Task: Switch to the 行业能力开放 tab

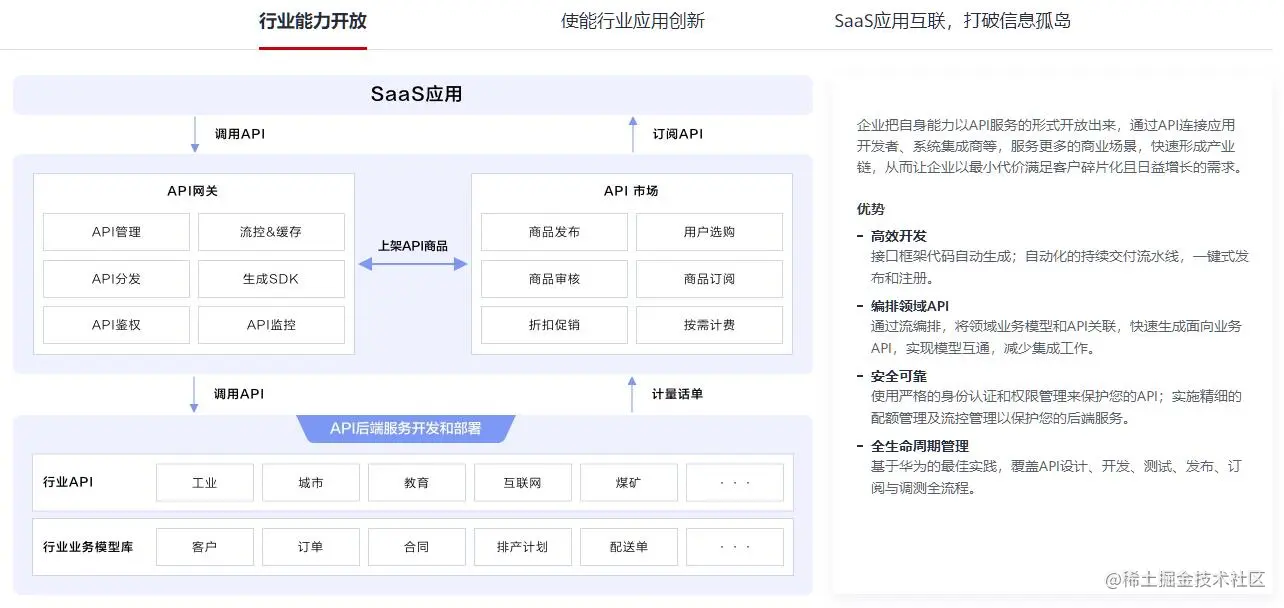Action: (x=312, y=21)
